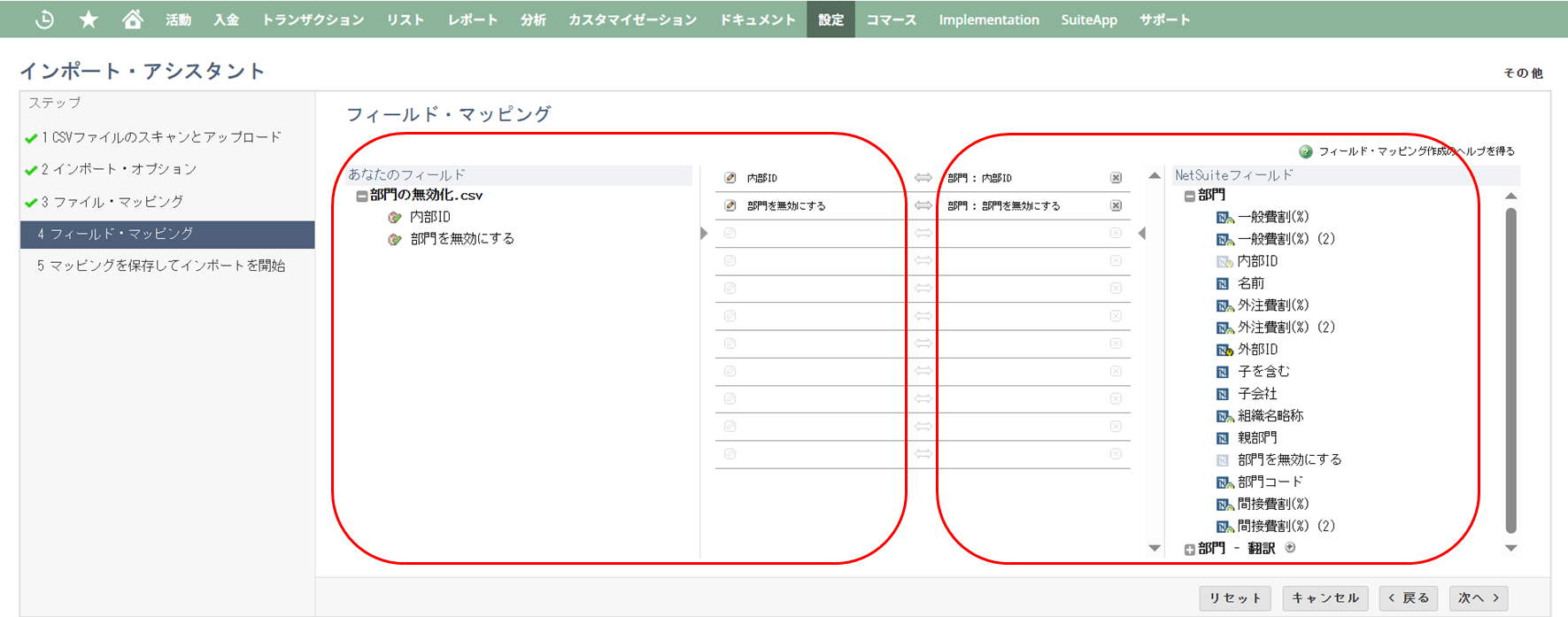The width and height of the screenshot is (1568, 617).
Task: Click the left arrow beside NetSuite fields
Action: tap(1142, 234)
